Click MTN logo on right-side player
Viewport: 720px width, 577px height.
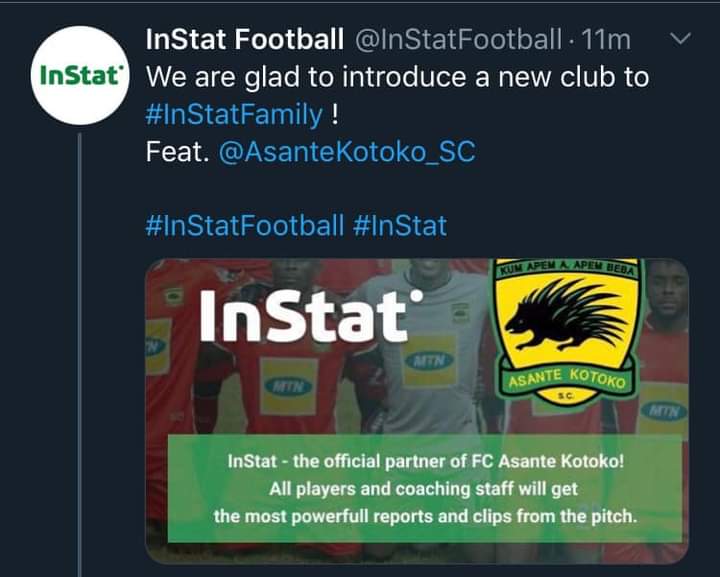coord(663,411)
